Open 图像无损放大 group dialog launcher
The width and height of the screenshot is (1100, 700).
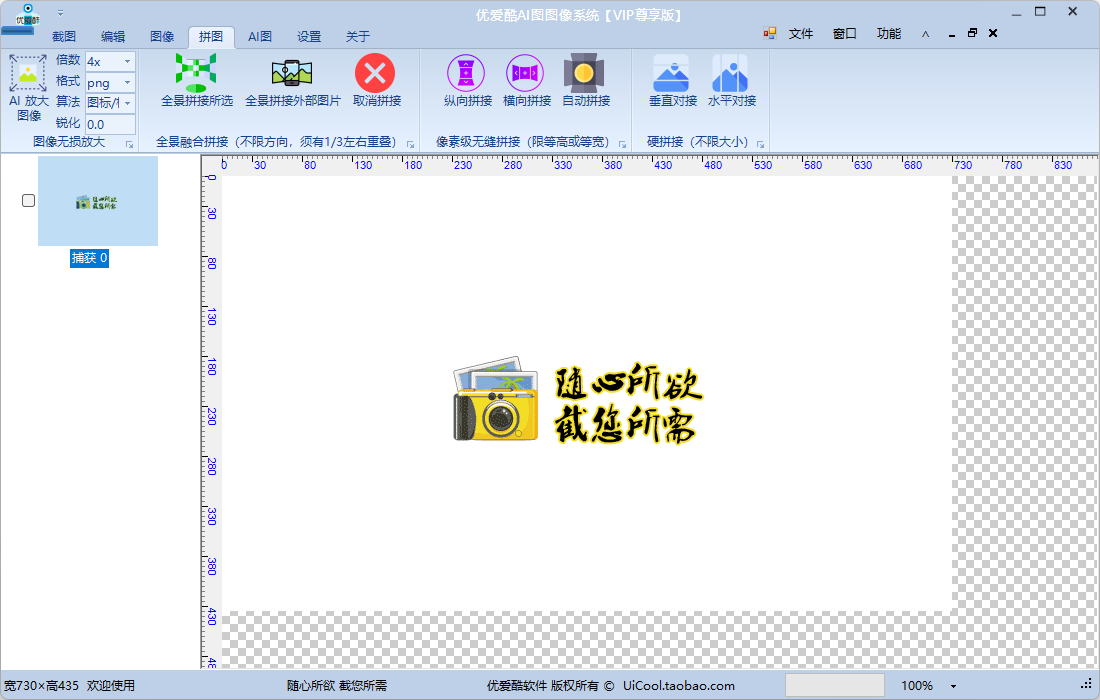130,144
